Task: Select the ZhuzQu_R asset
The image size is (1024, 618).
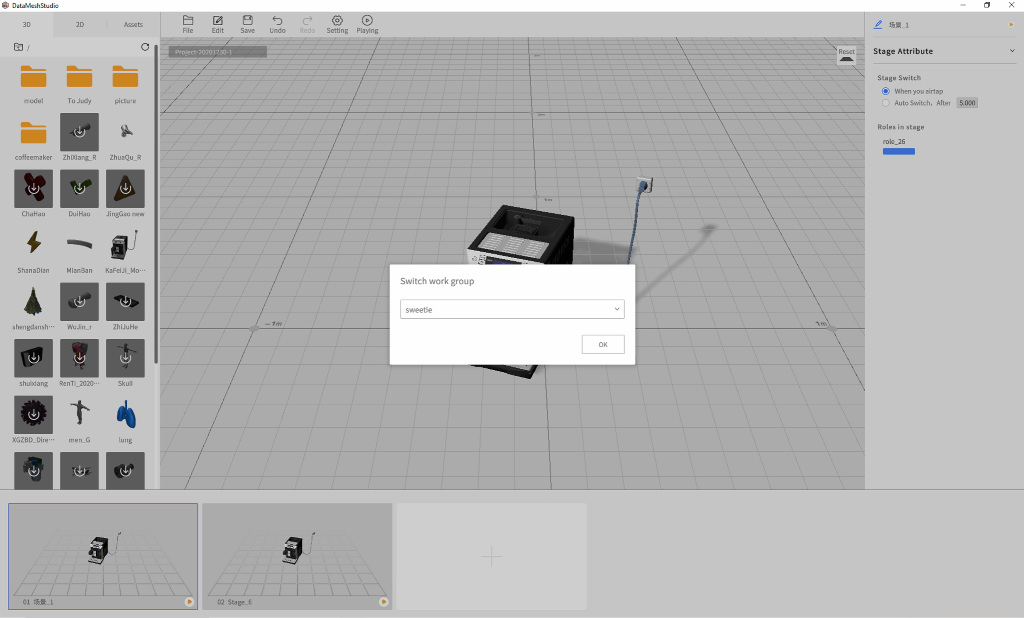Action: [x=125, y=137]
